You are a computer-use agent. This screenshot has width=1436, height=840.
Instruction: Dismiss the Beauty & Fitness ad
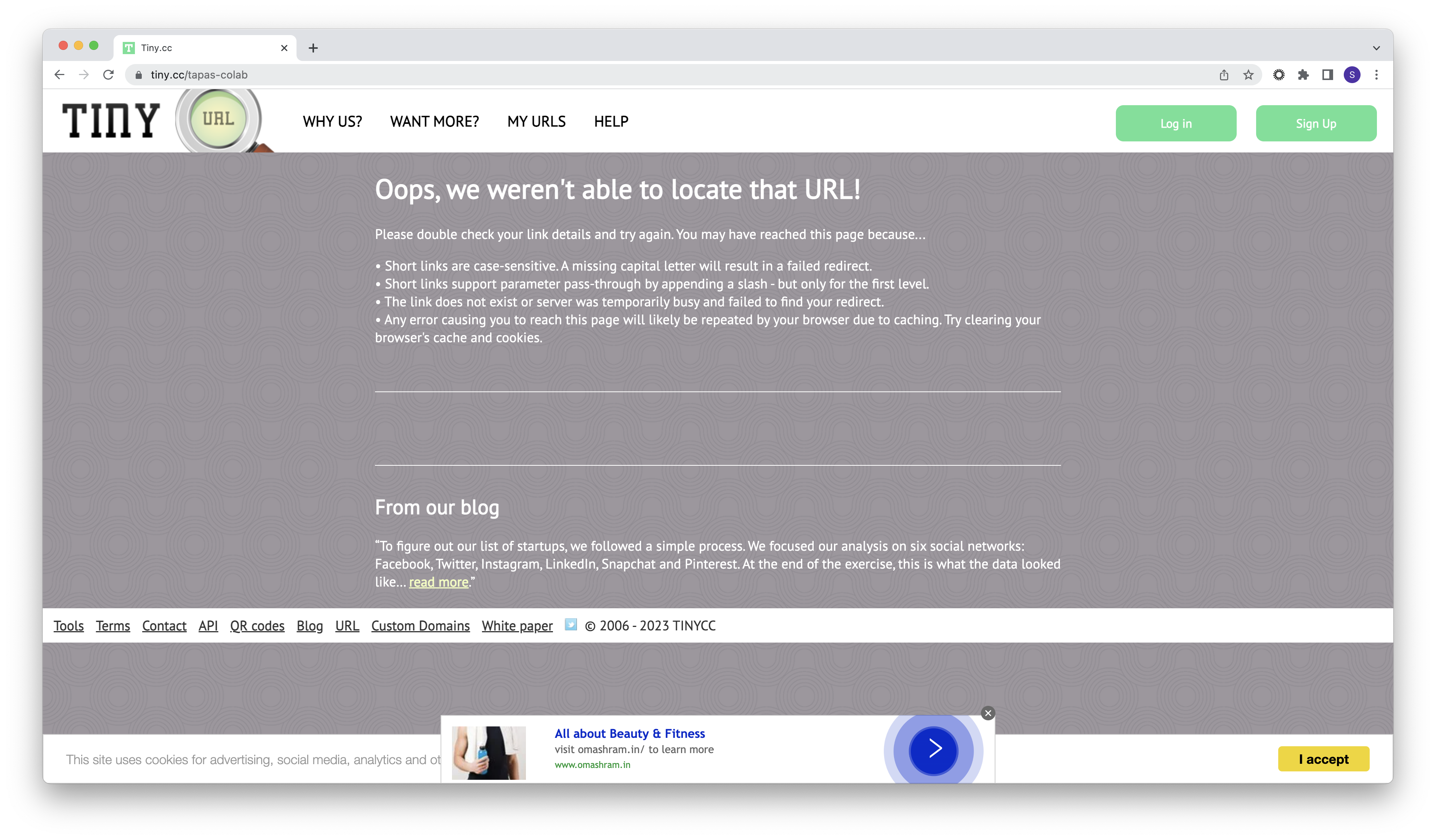pos(987,713)
